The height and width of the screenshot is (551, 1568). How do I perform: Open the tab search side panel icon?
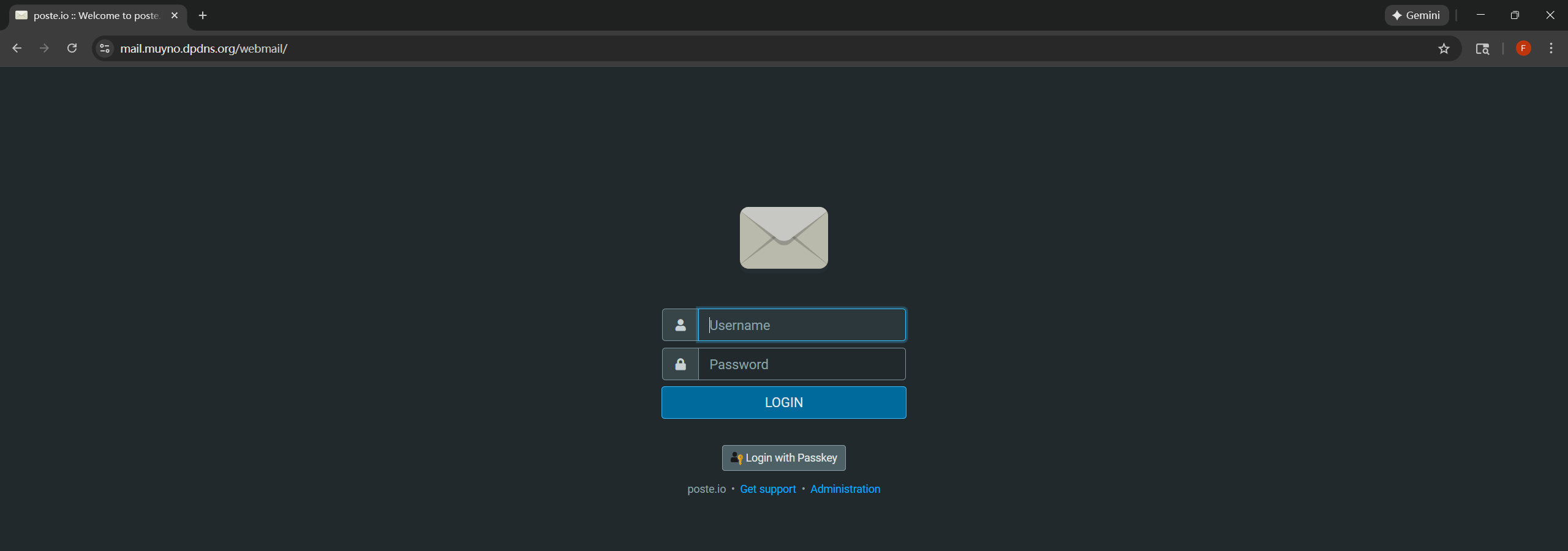click(1482, 48)
